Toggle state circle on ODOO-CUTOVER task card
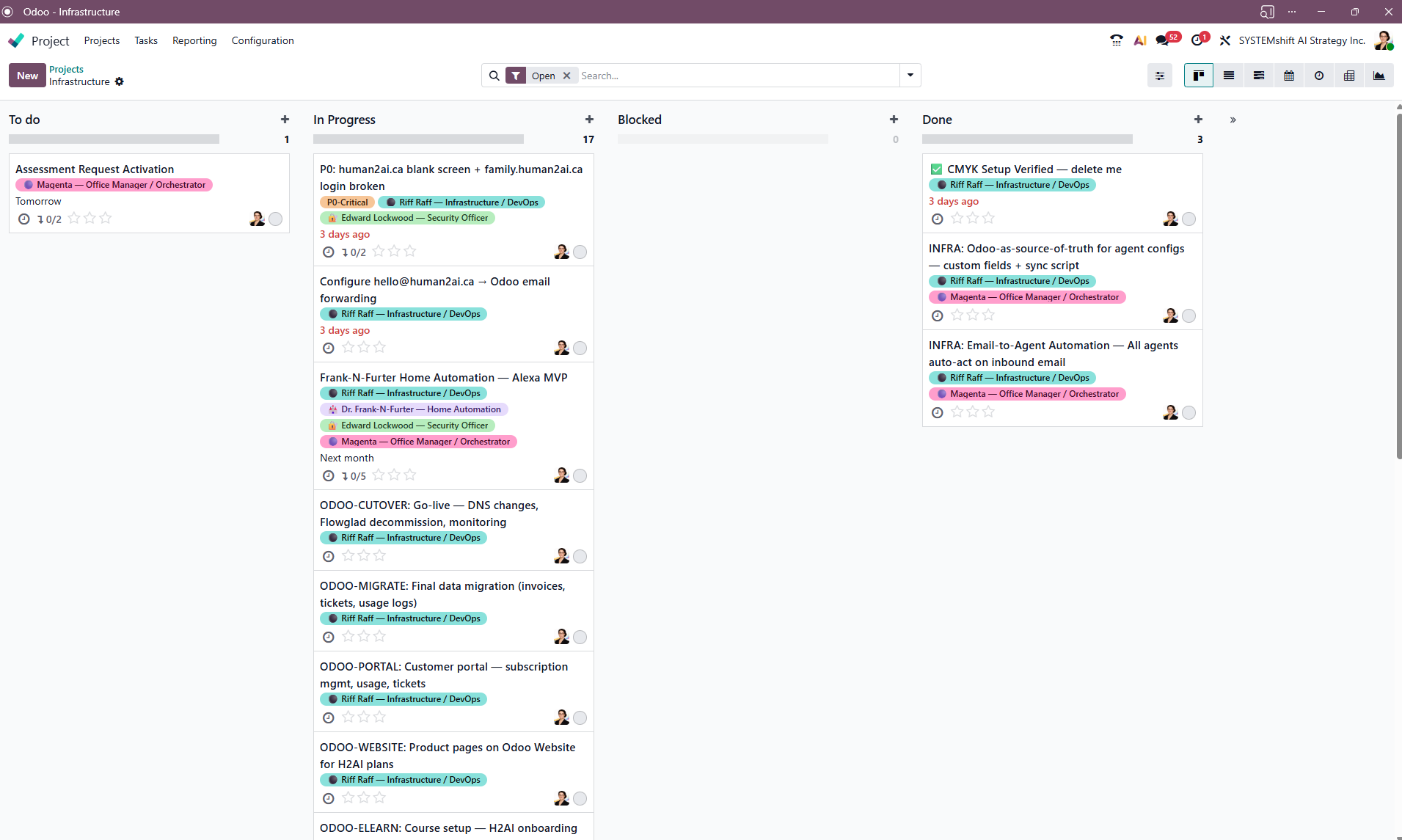The width and height of the screenshot is (1402, 840). (580, 556)
